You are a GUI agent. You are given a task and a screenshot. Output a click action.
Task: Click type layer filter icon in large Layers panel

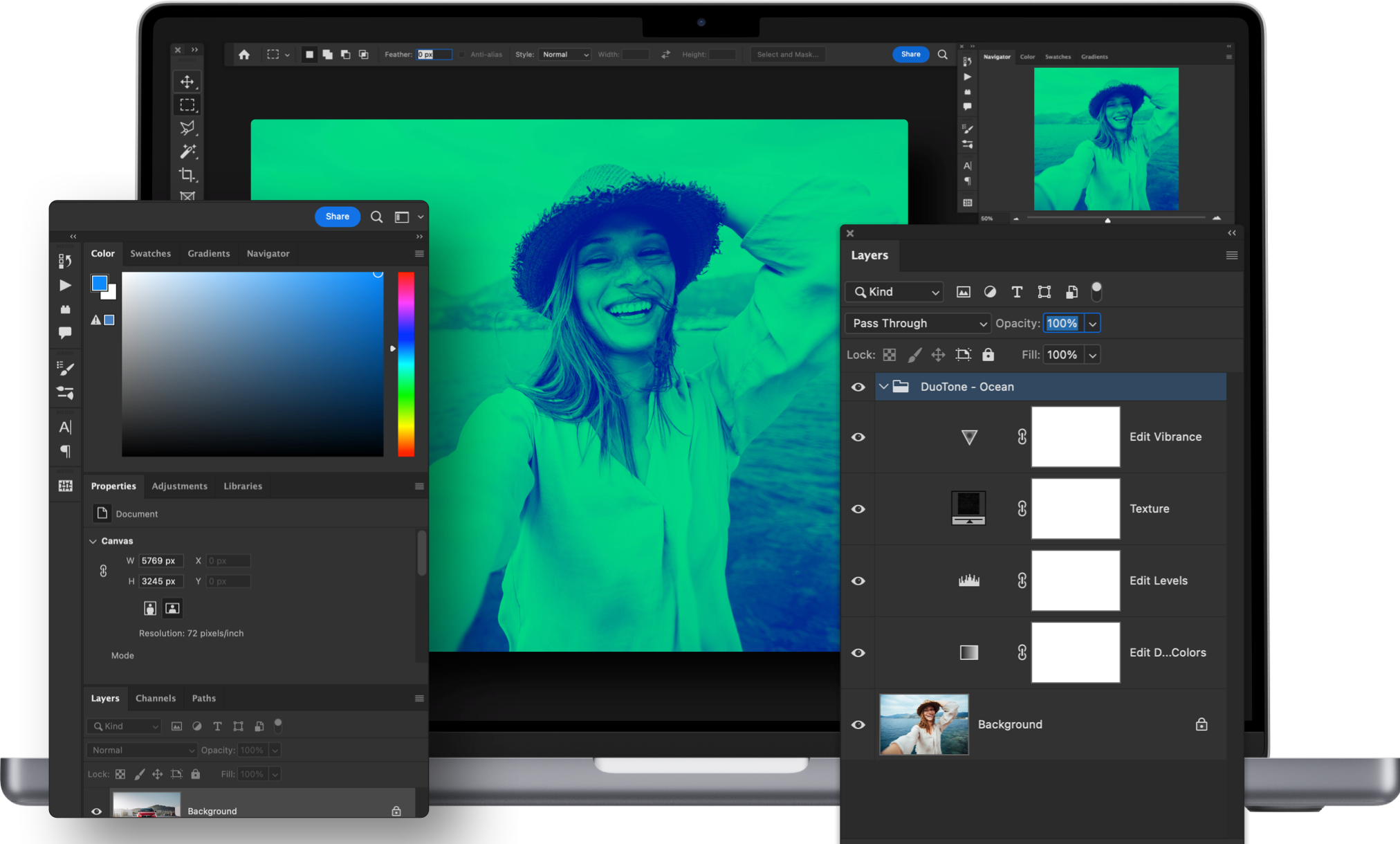click(x=1017, y=292)
